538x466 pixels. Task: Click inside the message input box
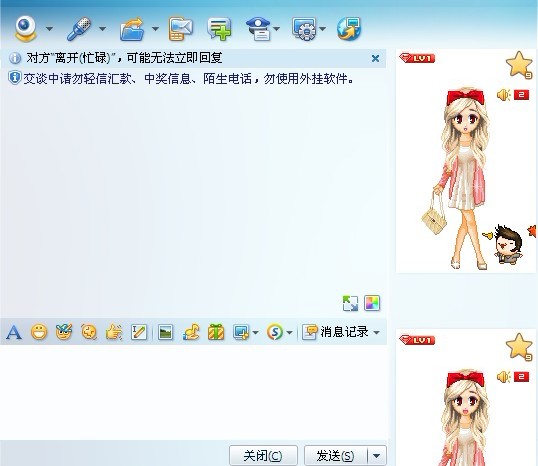[x=194, y=392]
